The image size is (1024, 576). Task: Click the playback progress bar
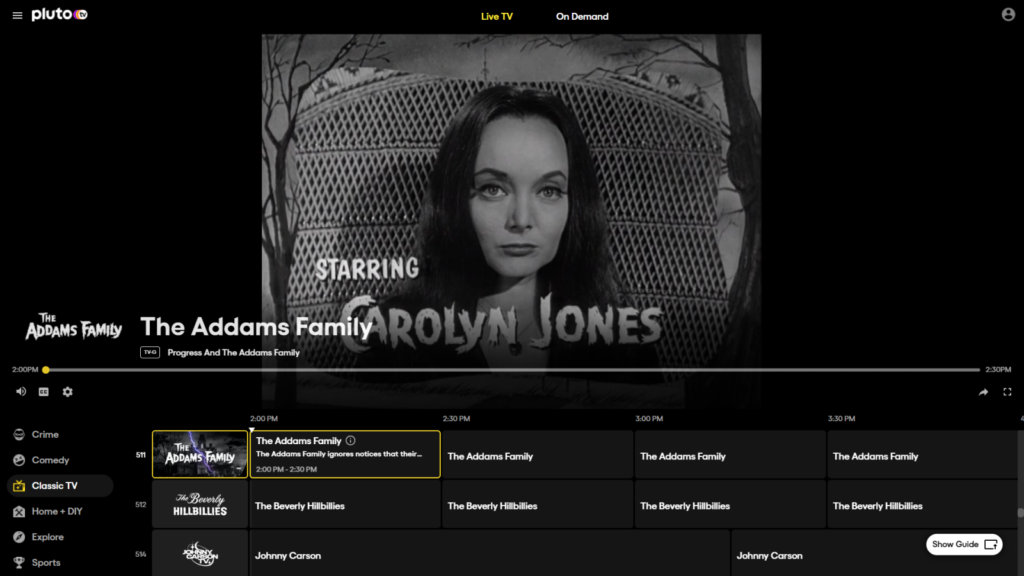coord(513,370)
